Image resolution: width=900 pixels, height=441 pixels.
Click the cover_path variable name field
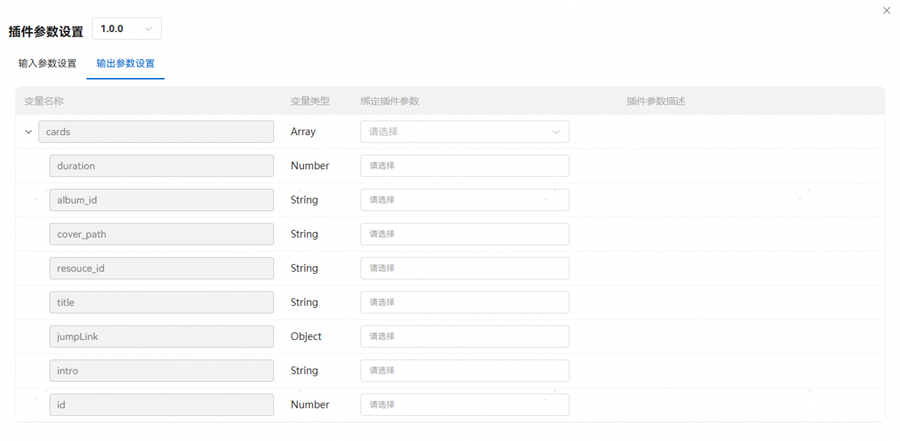(x=161, y=234)
